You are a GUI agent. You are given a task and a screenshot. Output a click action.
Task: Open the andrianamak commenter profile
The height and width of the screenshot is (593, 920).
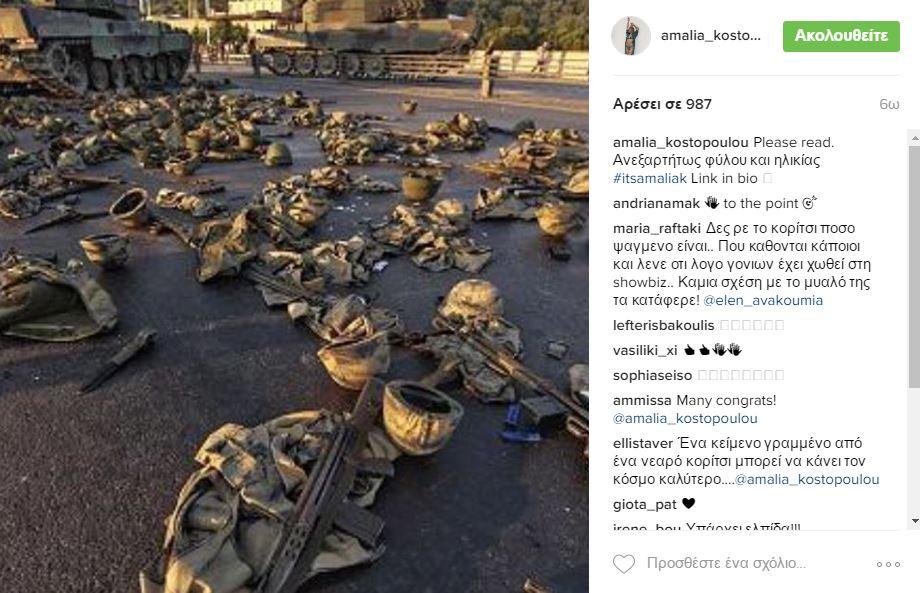(x=656, y=204)
